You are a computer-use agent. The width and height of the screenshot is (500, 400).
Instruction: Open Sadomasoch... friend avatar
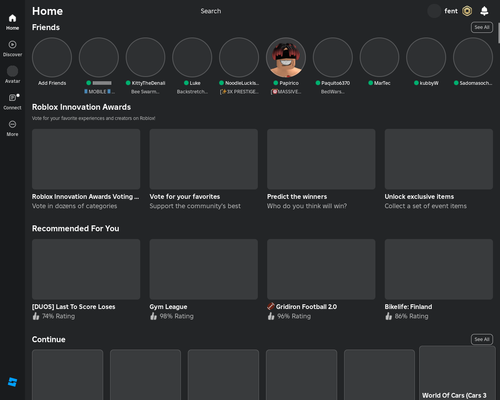pyautogui.click(x=473, y=57)
